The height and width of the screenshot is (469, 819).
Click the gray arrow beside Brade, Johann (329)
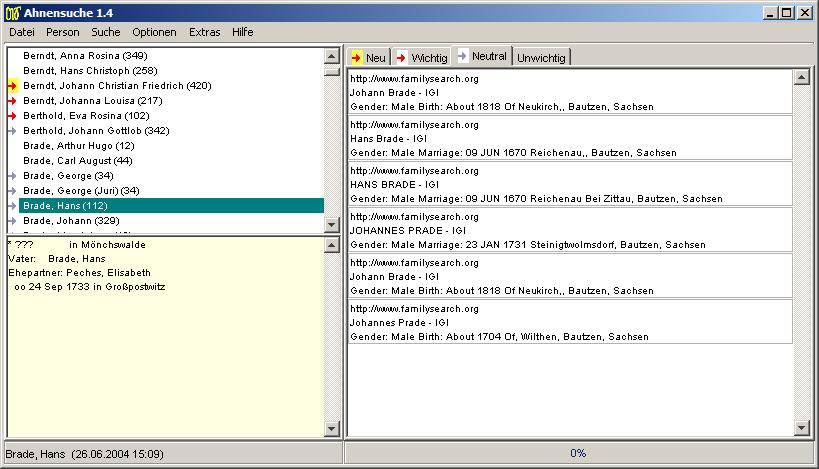[13, 221]
